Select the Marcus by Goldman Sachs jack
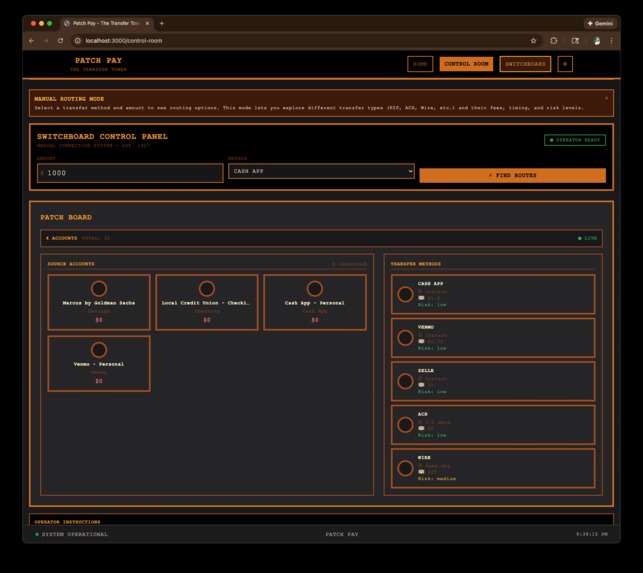643x573 pixels. point(99,289)
